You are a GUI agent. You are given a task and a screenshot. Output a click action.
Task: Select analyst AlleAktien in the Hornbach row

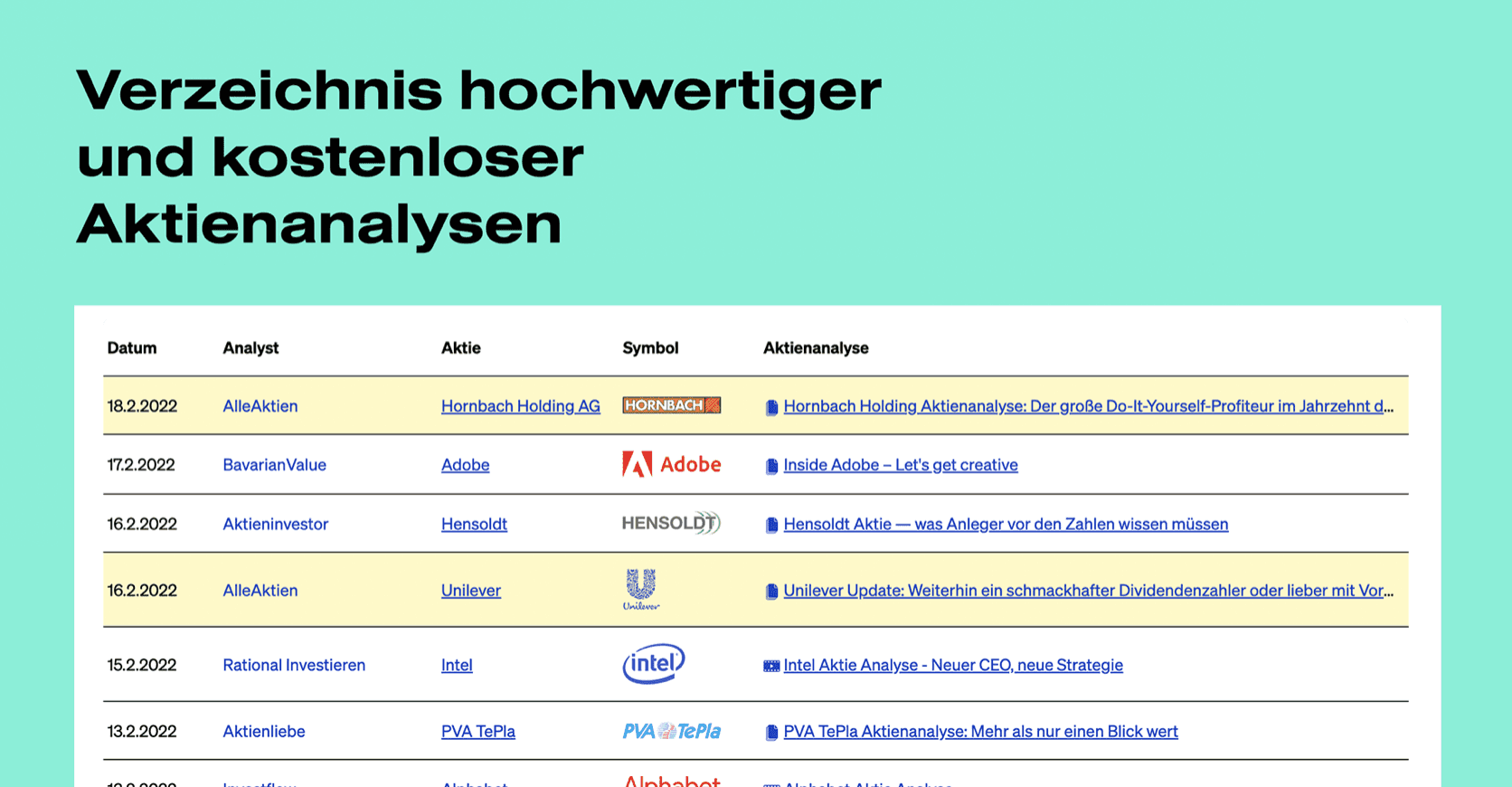(x=260, y=406)
